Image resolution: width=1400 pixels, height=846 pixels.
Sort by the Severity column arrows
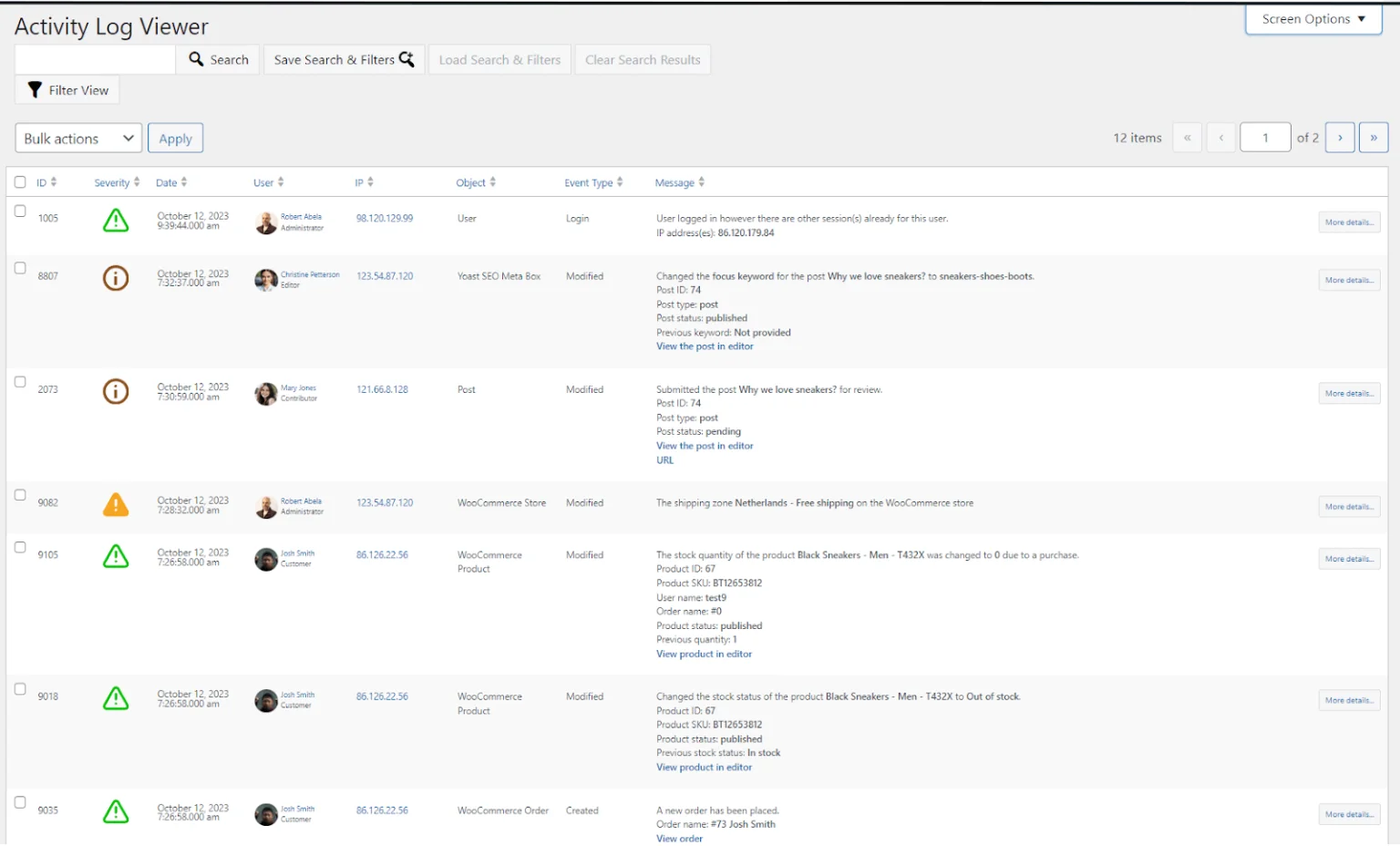[137, 182]
